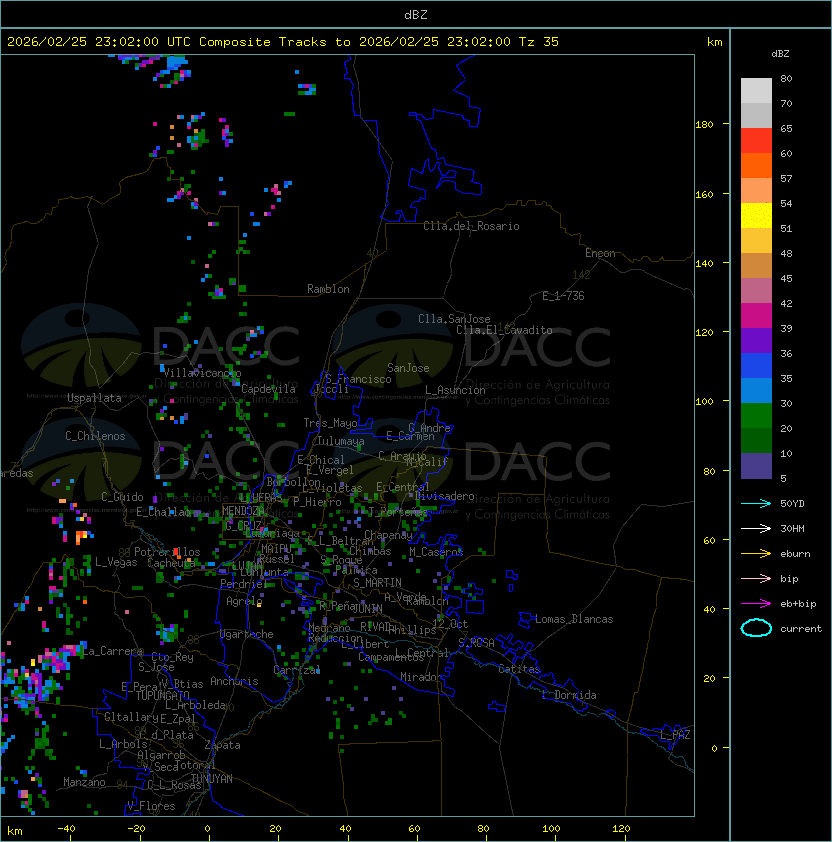Click the 'eburn' legend label
The width and height of the screenshot is (832, 842).
coord(795,554)
